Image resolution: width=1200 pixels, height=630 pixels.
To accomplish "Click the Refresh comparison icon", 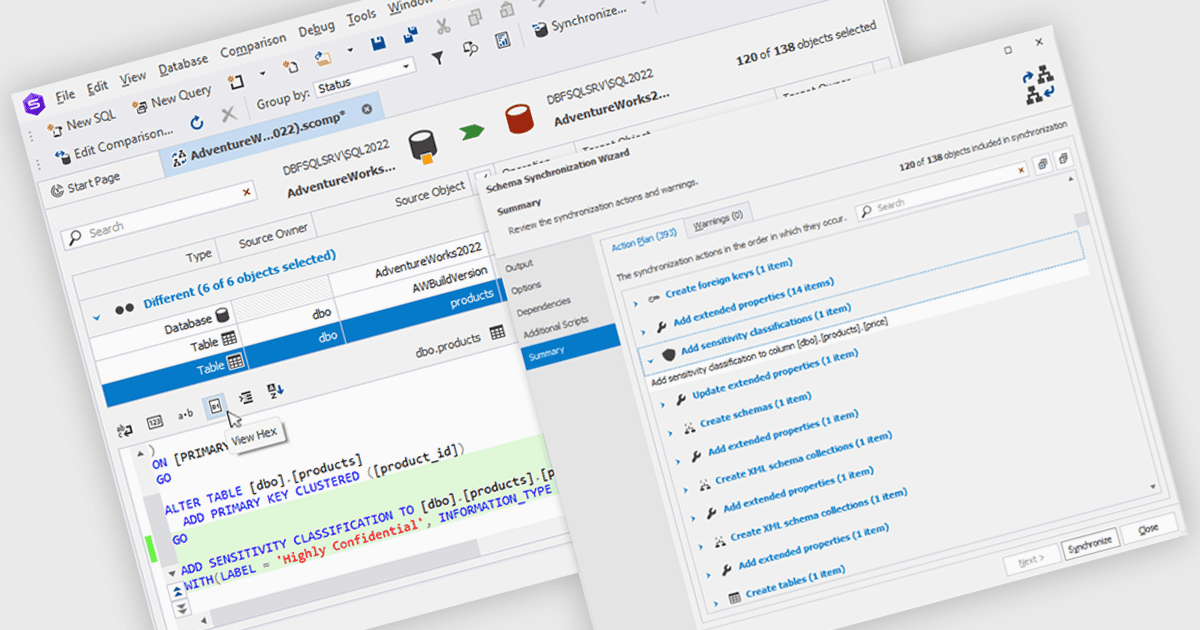I will coord(197,122).
